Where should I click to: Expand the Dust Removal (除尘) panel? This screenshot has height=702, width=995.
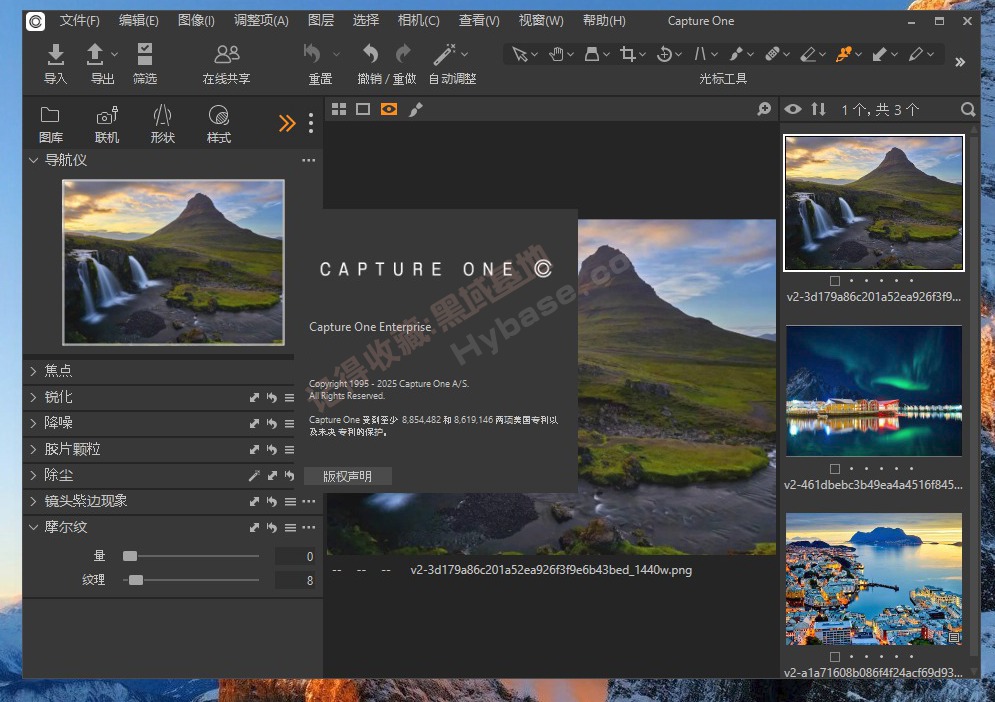point(33,475)
